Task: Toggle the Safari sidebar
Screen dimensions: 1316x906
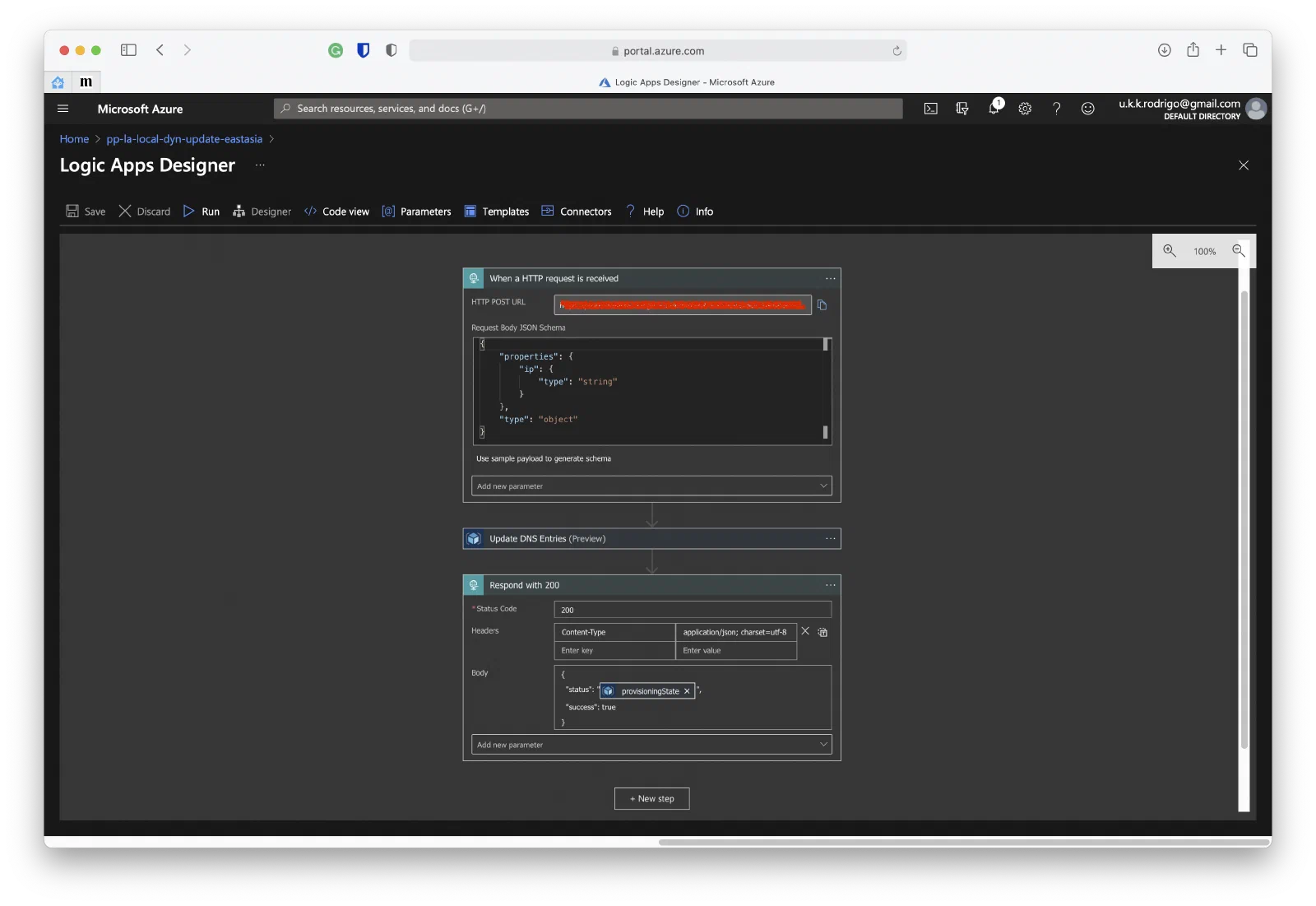Action: point(128,50)
